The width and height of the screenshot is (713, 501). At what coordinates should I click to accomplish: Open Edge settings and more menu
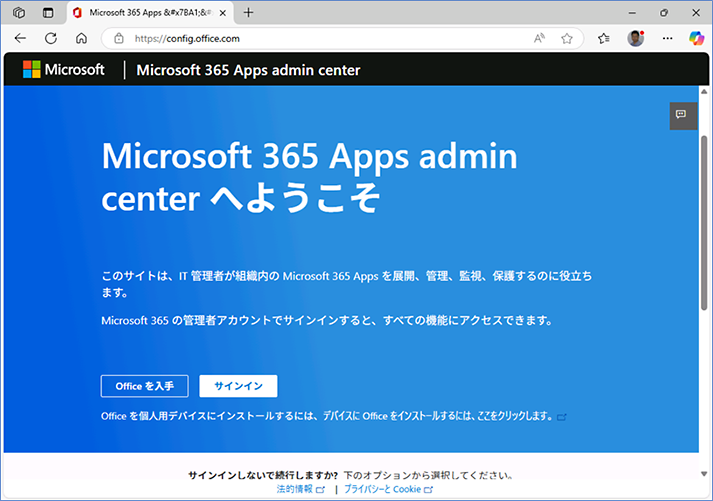coord(668,38)
